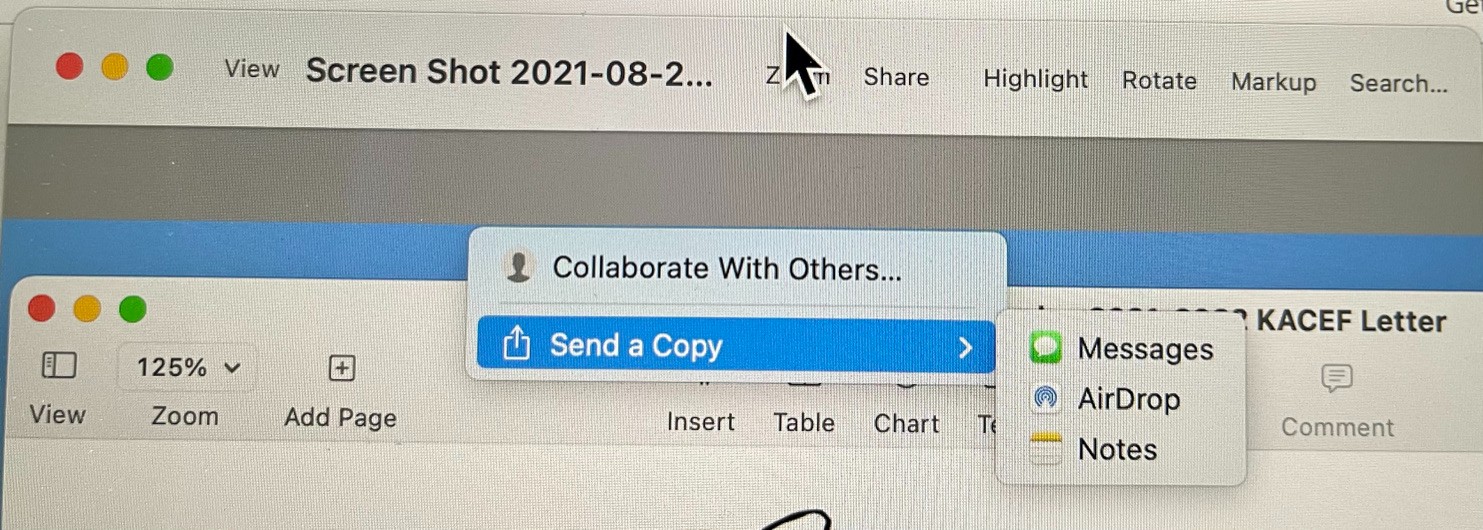1483x530 pixels.
Task: Click the Insert toolbar button in Pages
Action: (701, 422)
